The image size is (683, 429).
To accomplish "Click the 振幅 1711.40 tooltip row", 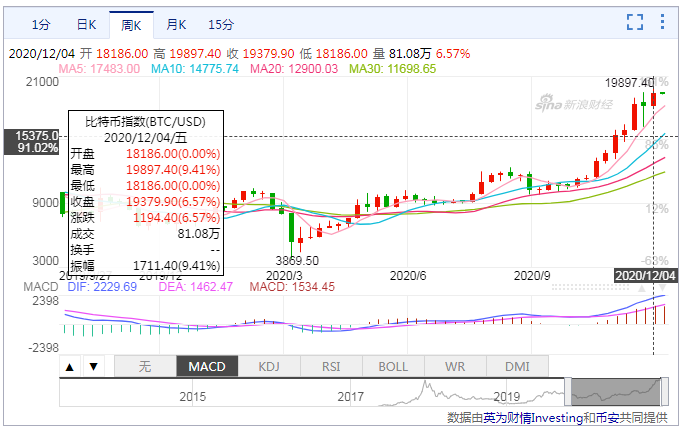I will pos(145,266).
